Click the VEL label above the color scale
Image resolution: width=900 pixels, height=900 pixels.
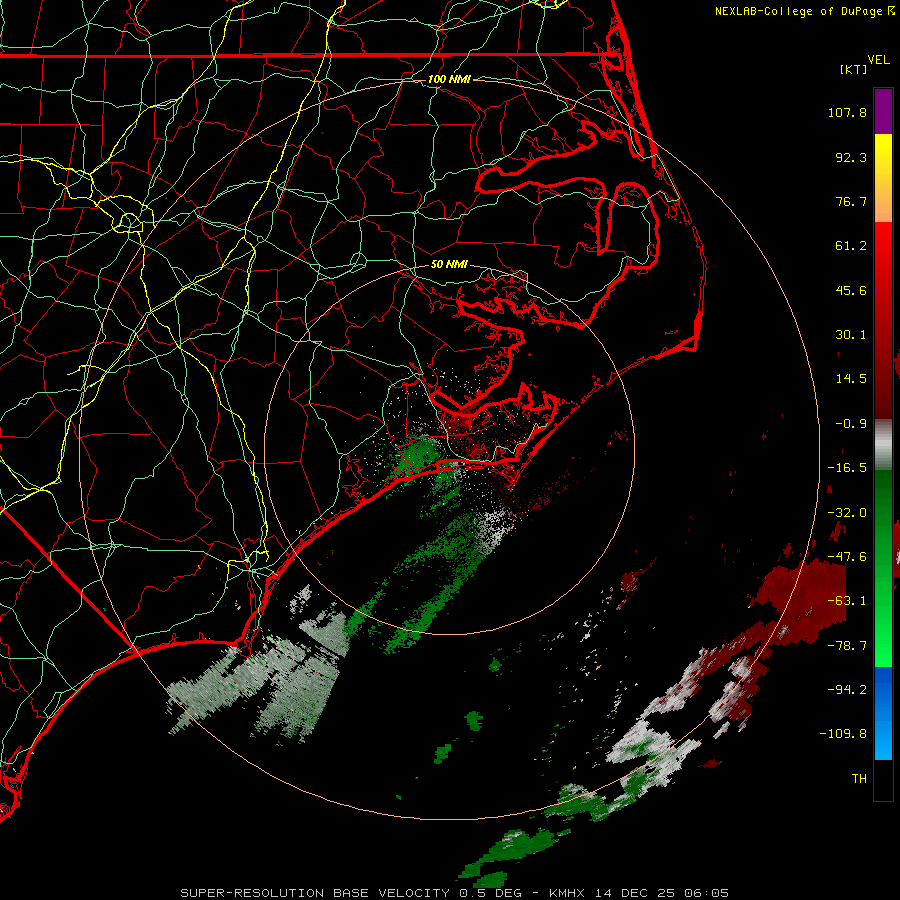coord(879,60)
